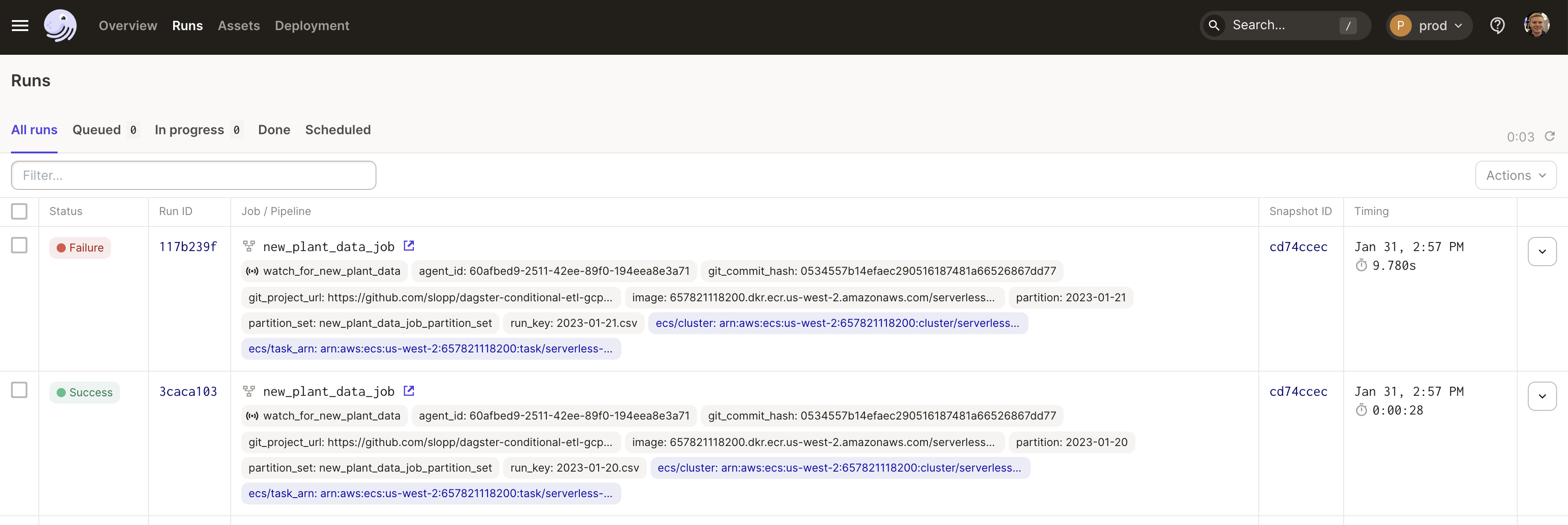This screenshot has width=1568, height=525.
Task: Open run ID 117b239f link
Action: 187,247
